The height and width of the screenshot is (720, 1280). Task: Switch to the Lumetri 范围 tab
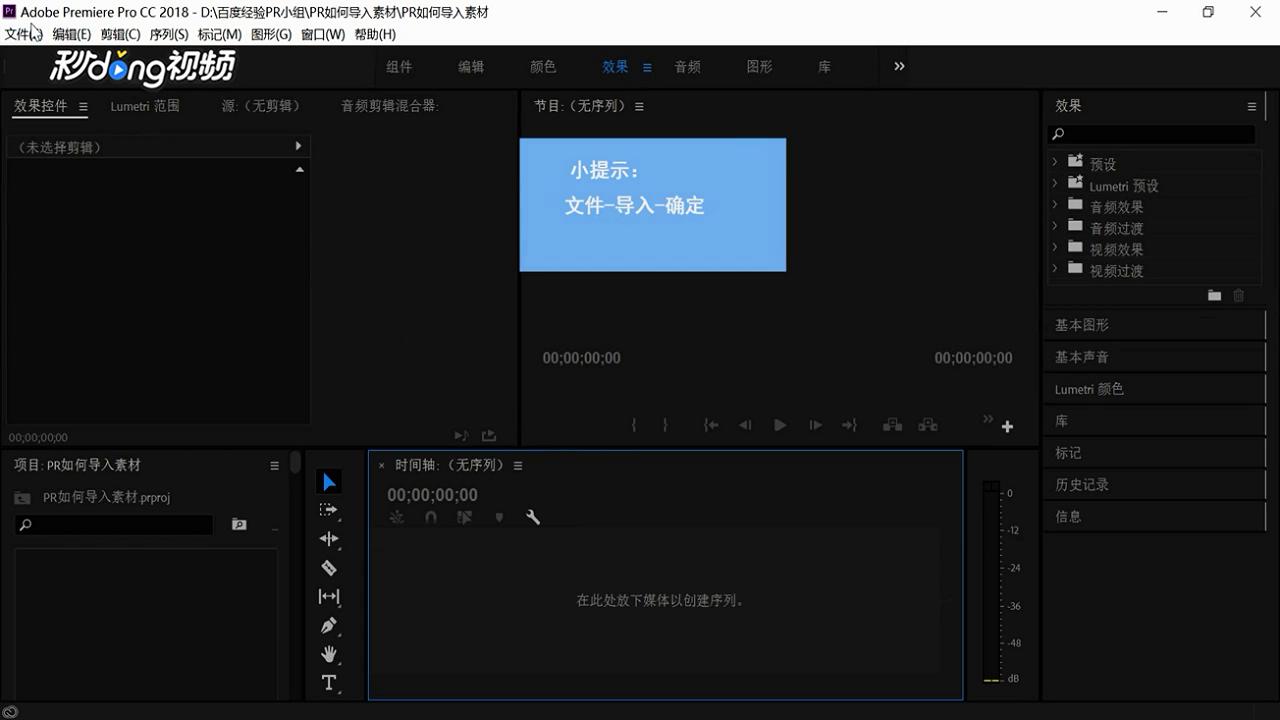coord(145,105)
